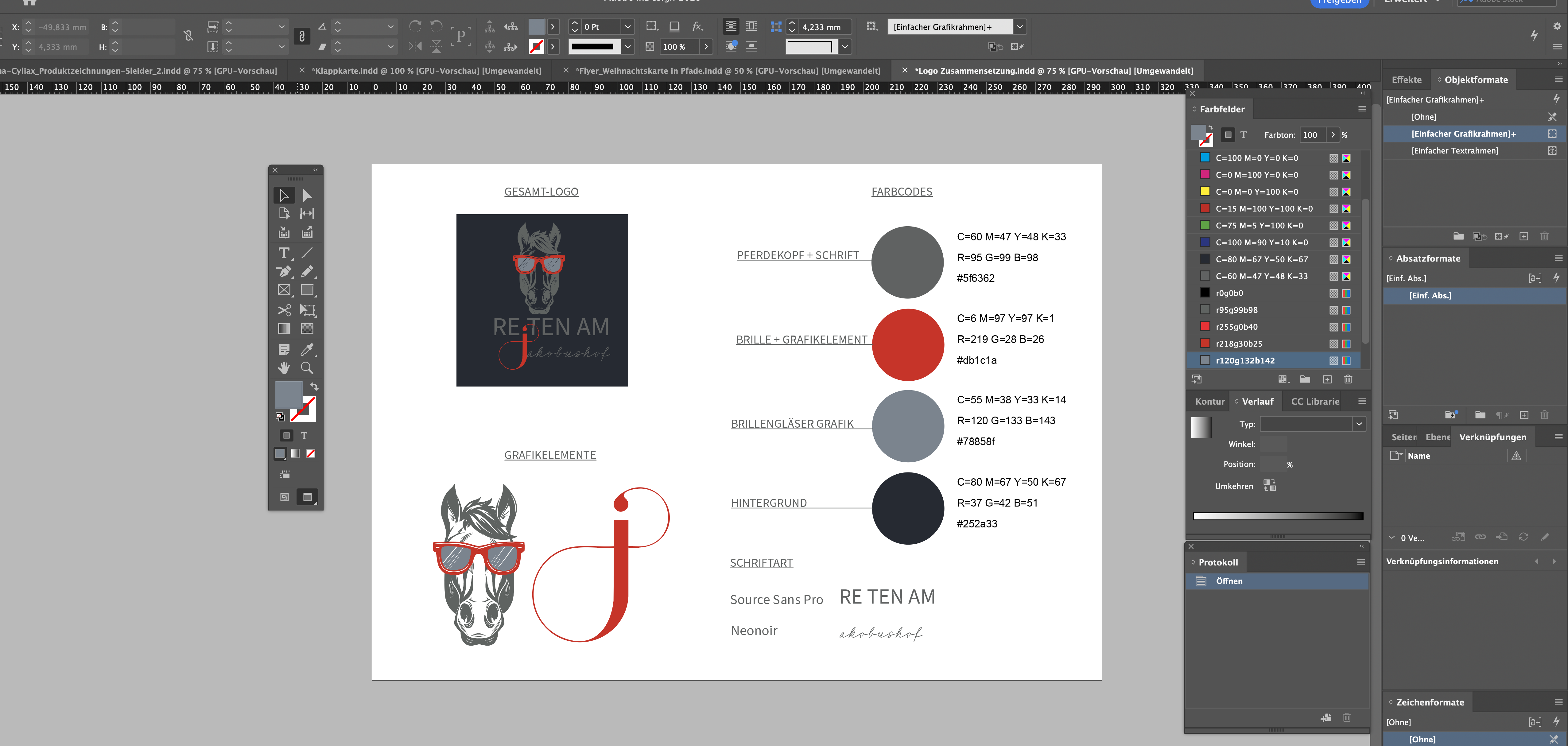Edit the Farbton percentage field

click(1313, 135)
